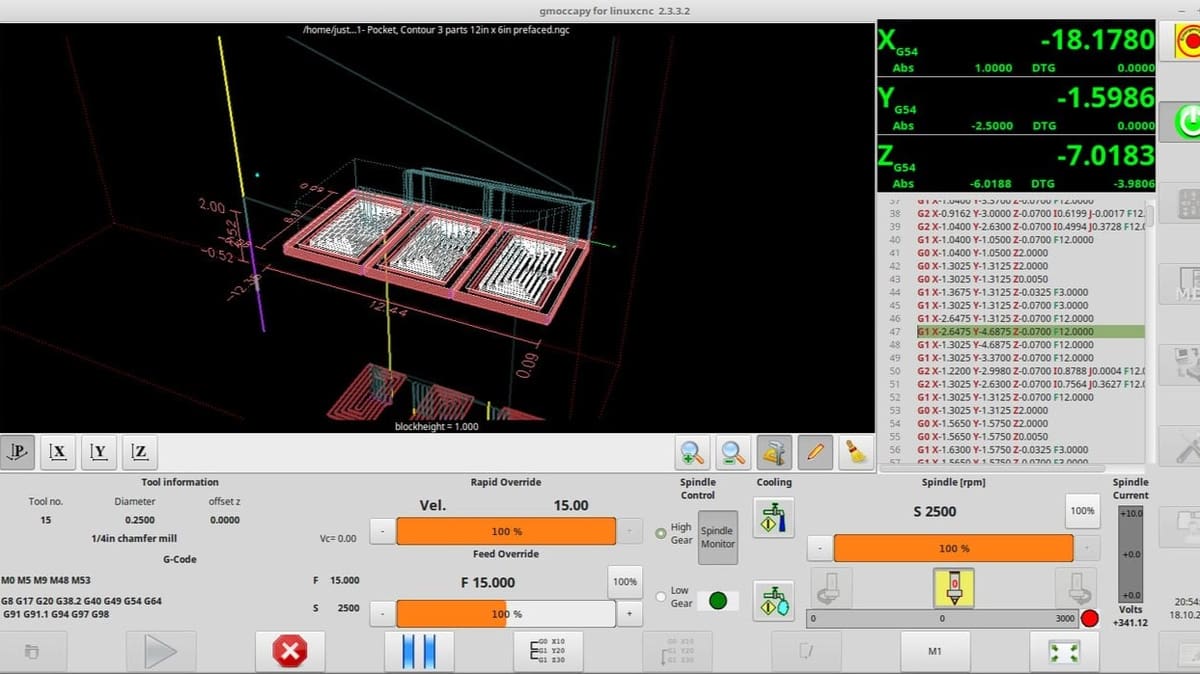
Task: Toggle flood coolant icon
Action: tap(774, 518)
